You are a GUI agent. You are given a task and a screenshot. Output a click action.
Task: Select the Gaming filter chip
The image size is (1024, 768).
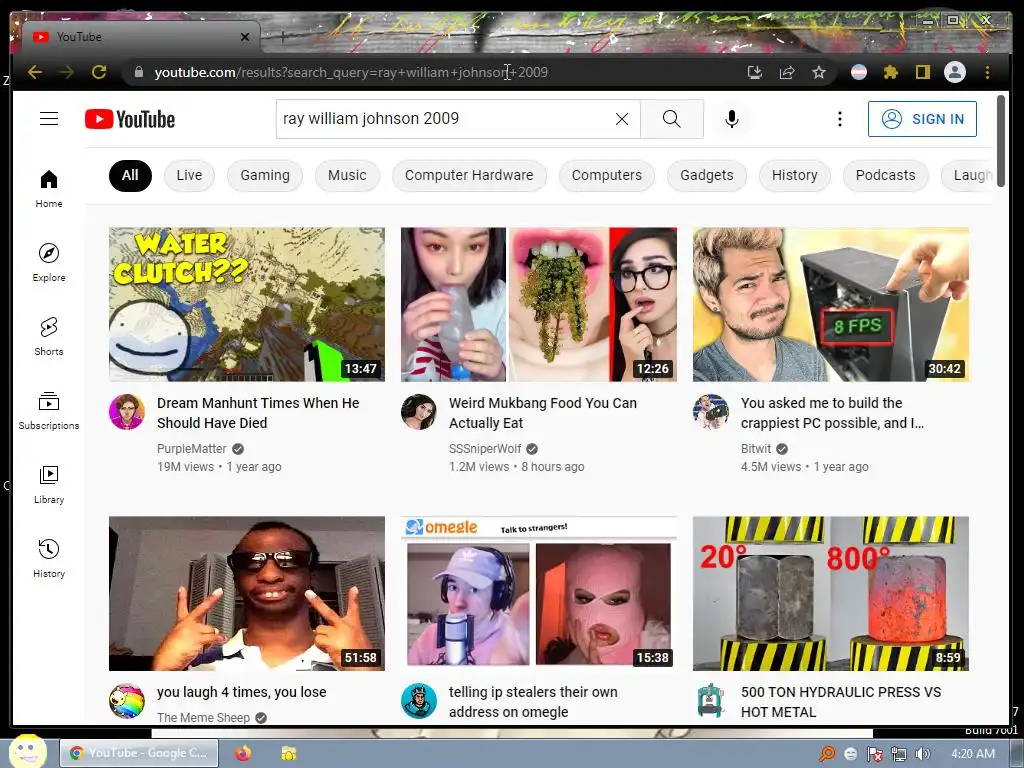click(264, 176)
